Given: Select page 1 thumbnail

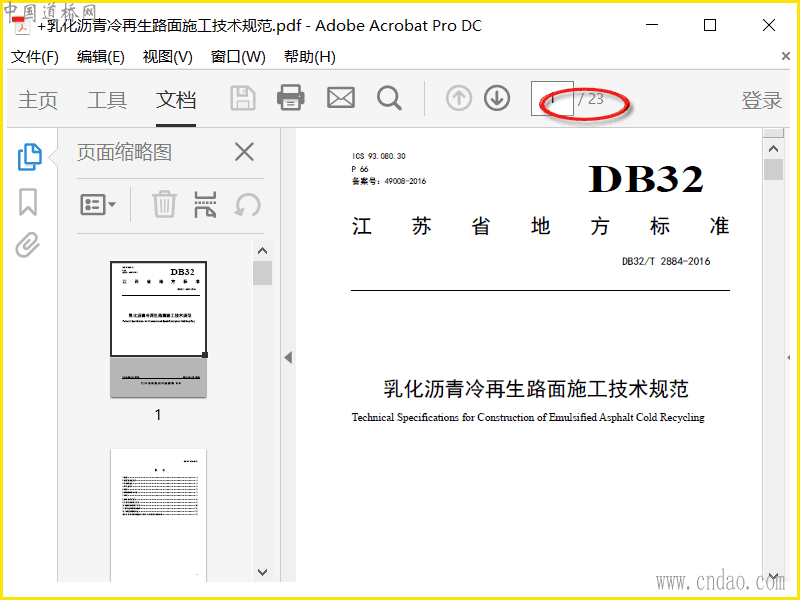Looking at the screenshot, I should (x=159, y=330).
